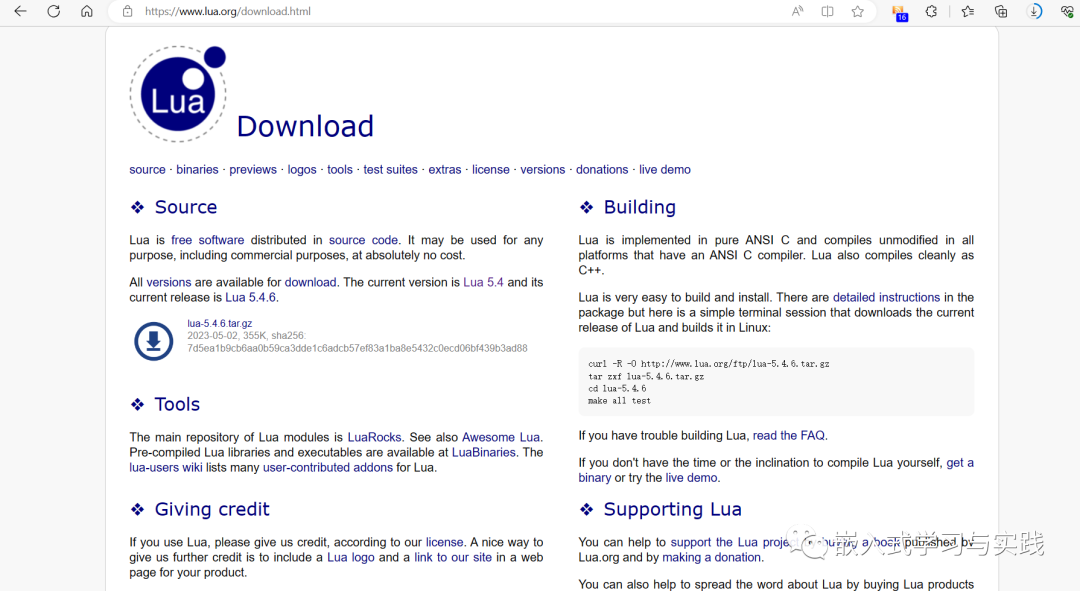This screenshot has width=1080, height=591.
Task: Visit the LuaBinaries link
Action: coord(484,452)
